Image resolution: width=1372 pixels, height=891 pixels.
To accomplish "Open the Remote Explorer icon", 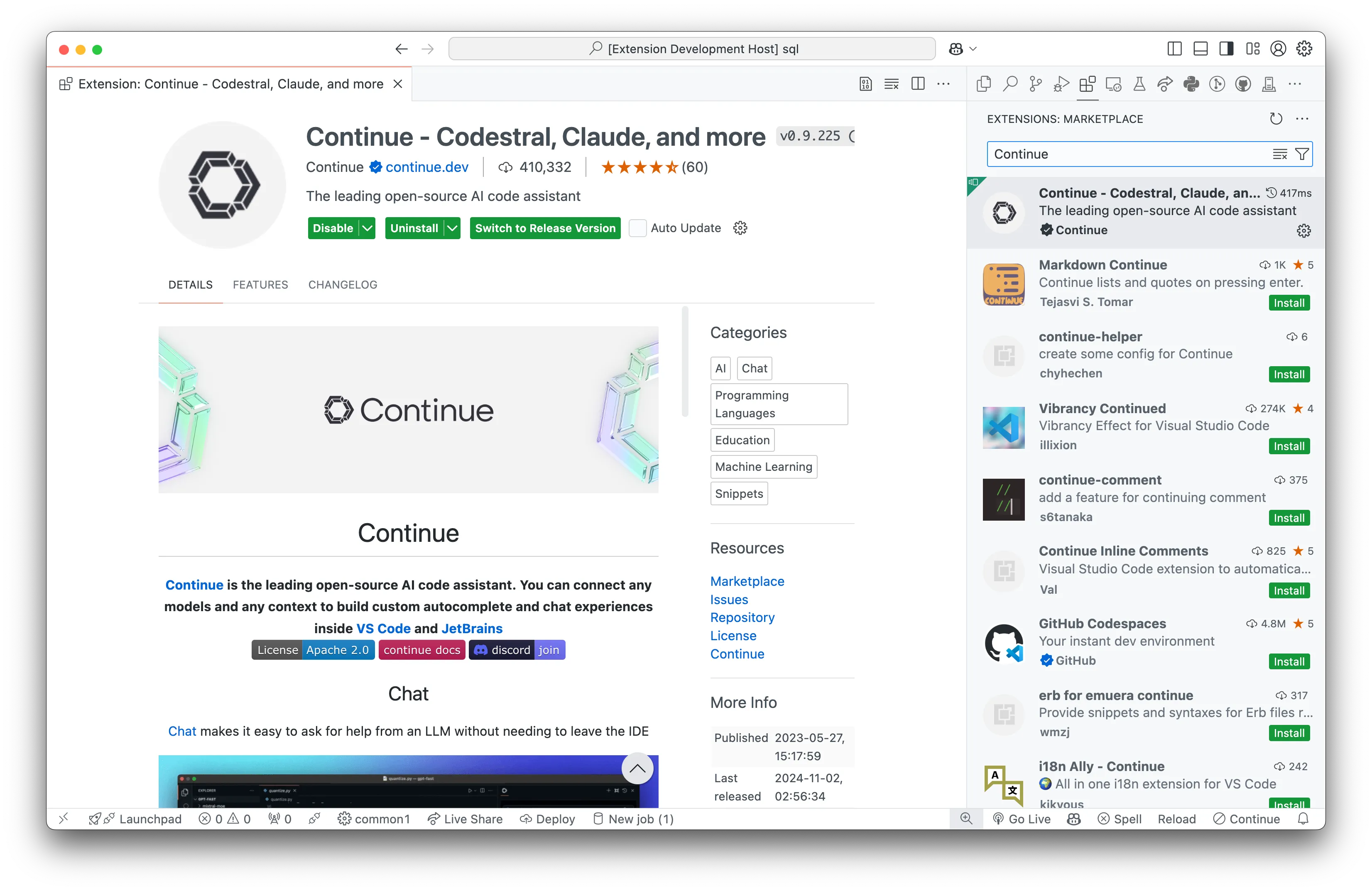I will coord(1113,84).
